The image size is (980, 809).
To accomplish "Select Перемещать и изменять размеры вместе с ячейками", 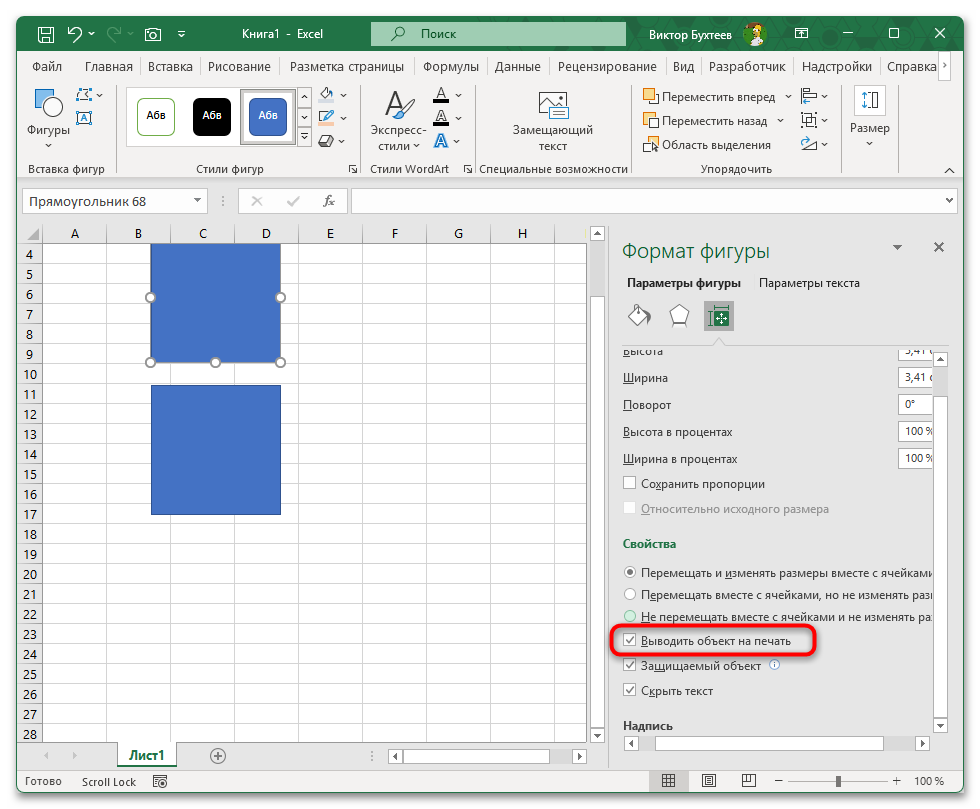I will pyautogui.click(x=630, y=572).
